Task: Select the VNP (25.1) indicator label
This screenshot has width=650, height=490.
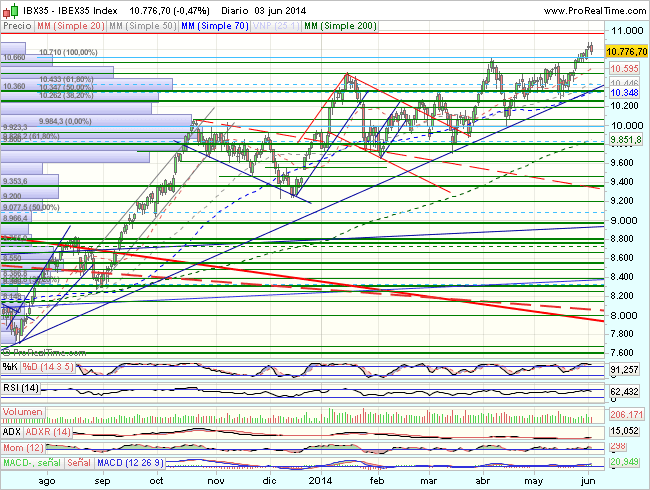Action: (x=273, y=26)
